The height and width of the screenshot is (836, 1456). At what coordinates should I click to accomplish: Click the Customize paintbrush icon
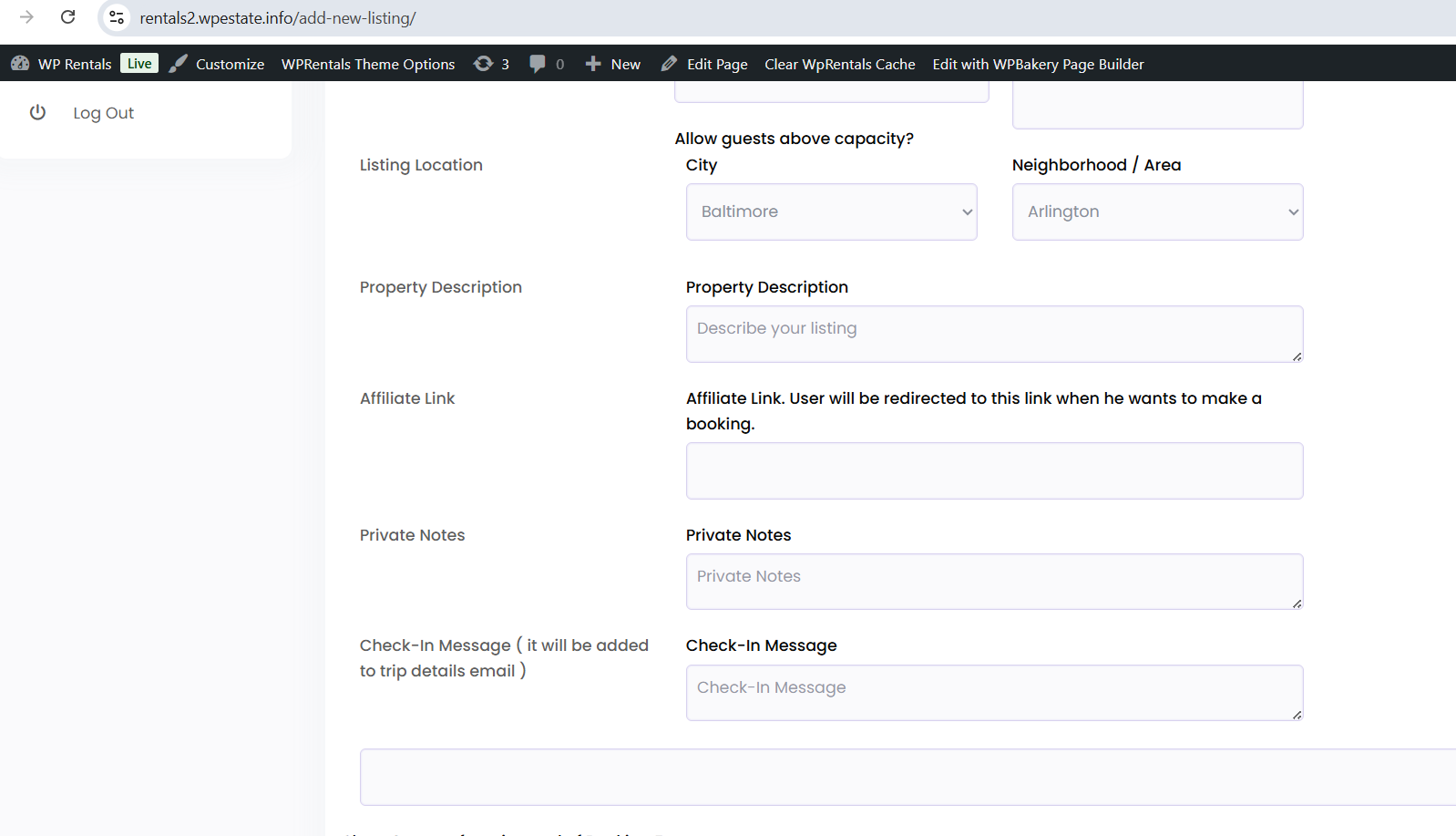tap(179, 64)
